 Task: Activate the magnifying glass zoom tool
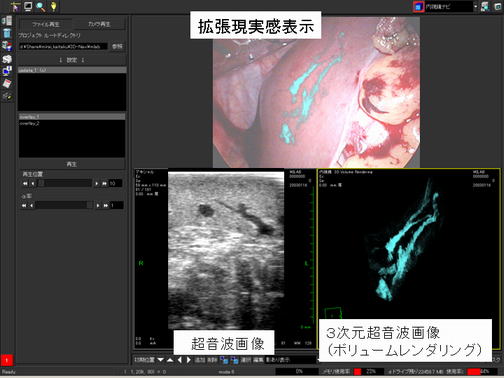(41, 6)
